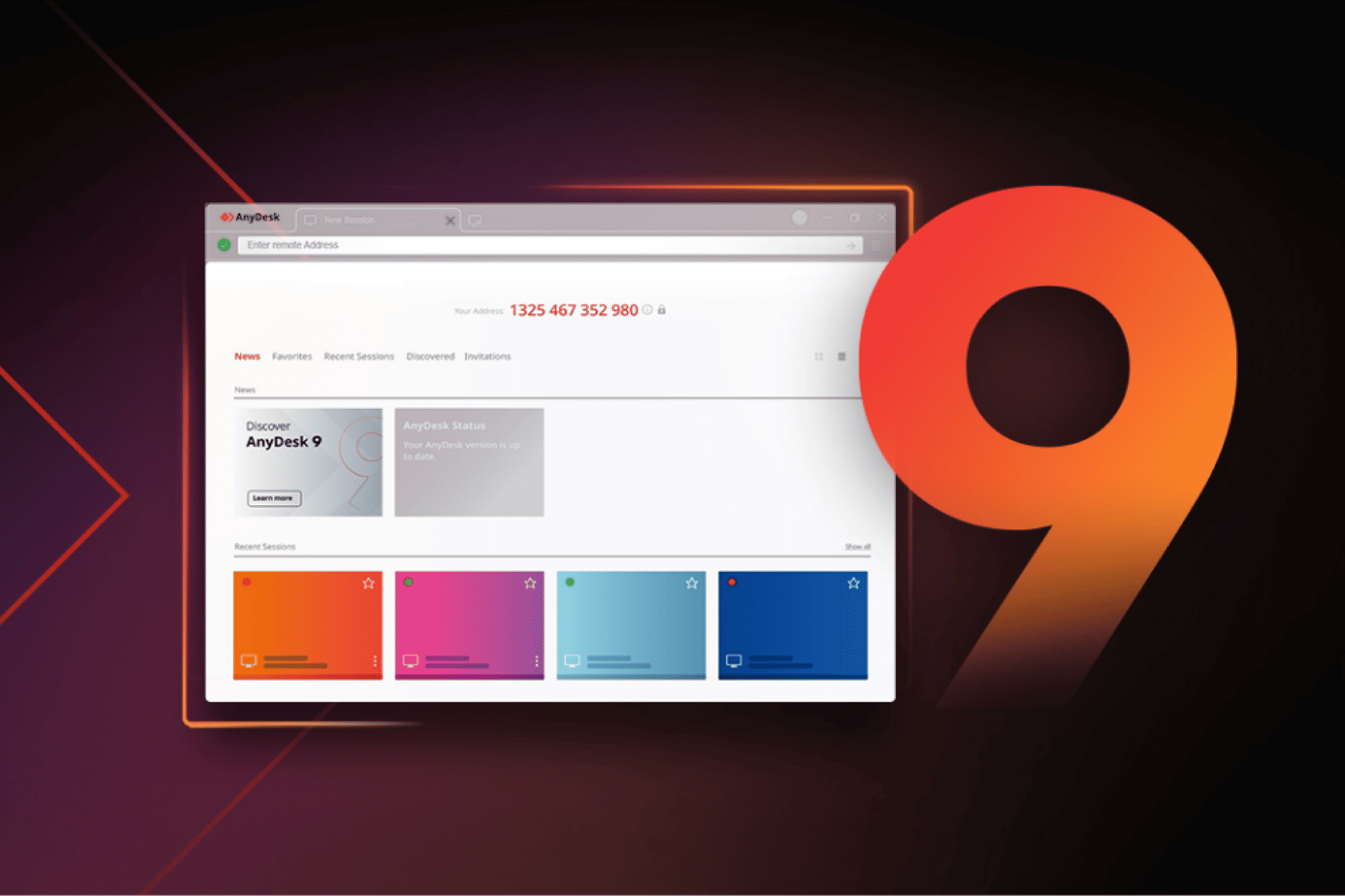
Task: Switch to grid view layout
Action: tap(819, 356)
